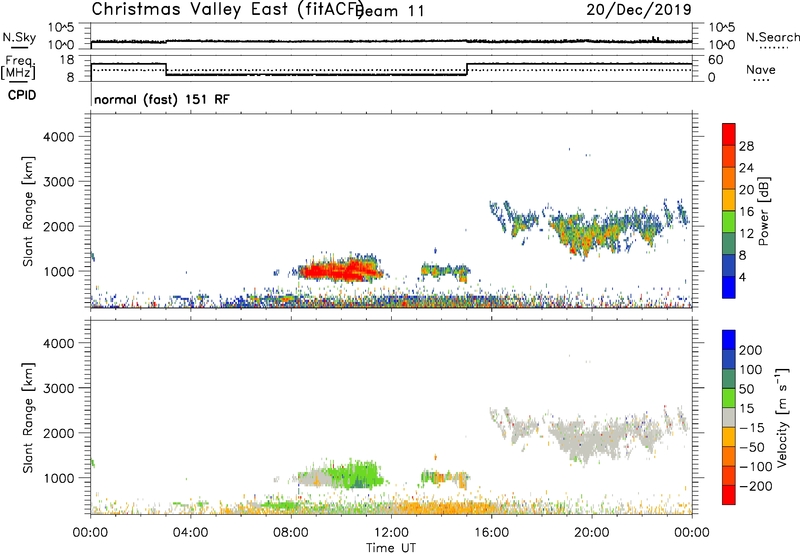The image size is (800, 554).
Task: Click the '20:00' time tick label
Action: 592,533
